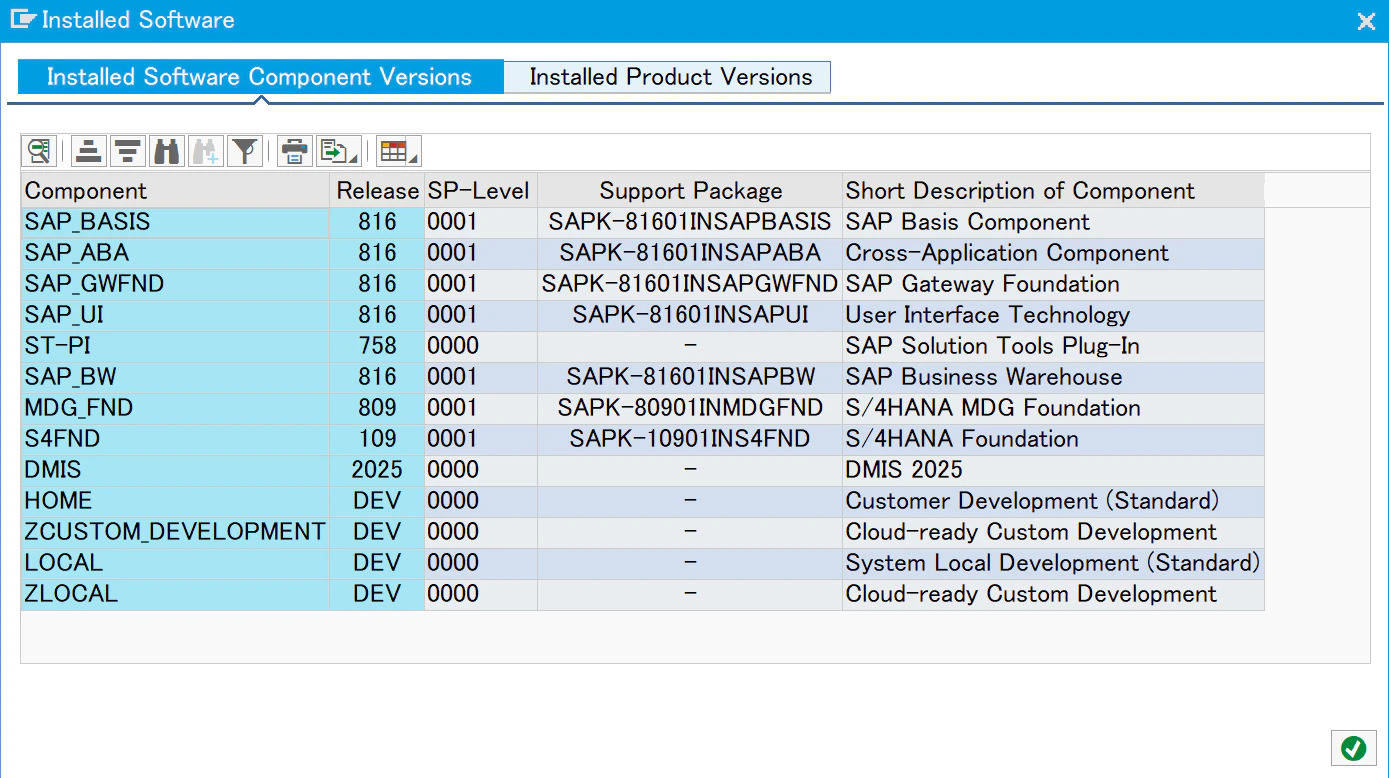Click SP-Level 0001 in the SAP_BASIS row
Screen dimensions: 1389x778
point(481,222)
